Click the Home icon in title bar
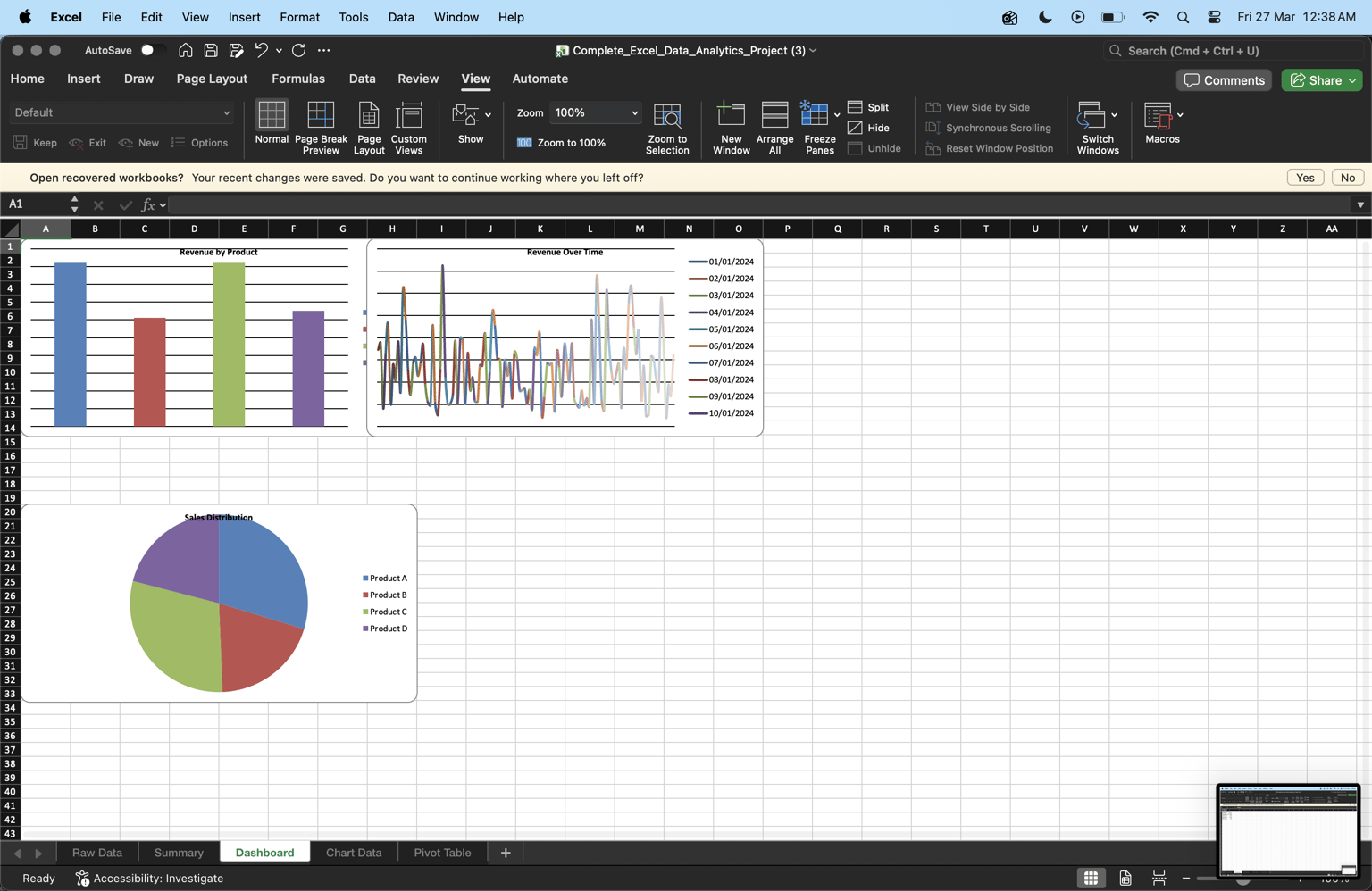The image size is (1372, 891). click(x=185, y=51)
